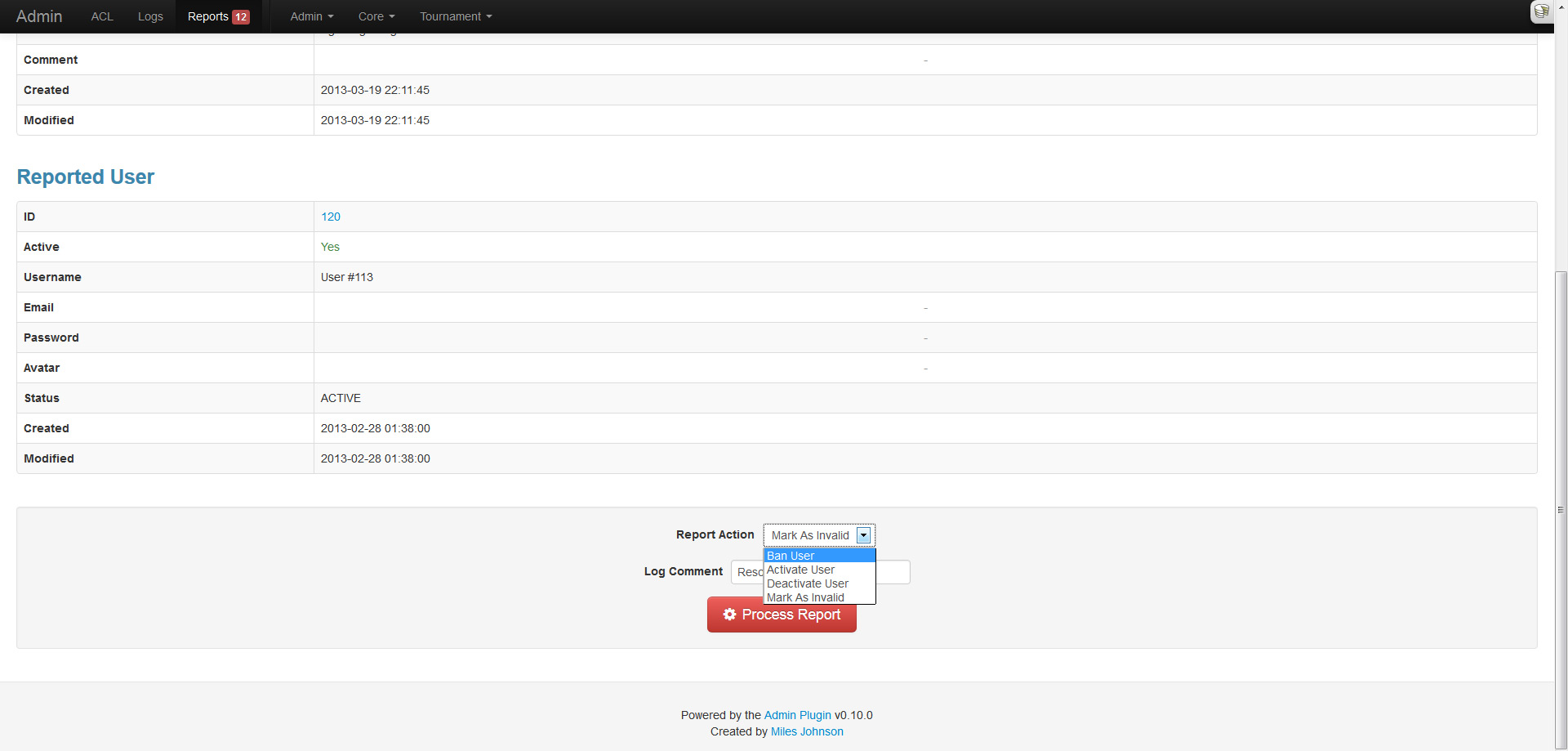Expand the Admin dropdown menu
The image size is (1568, 751).
pos(311,16)
